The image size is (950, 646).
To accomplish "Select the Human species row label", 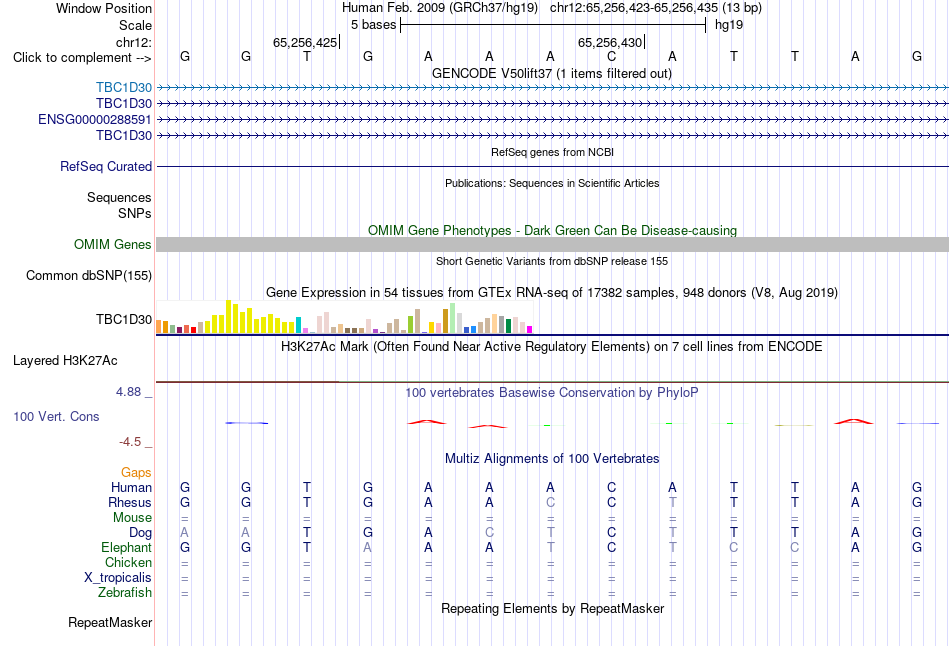I will pyautogui.click(x=131, y=488).
